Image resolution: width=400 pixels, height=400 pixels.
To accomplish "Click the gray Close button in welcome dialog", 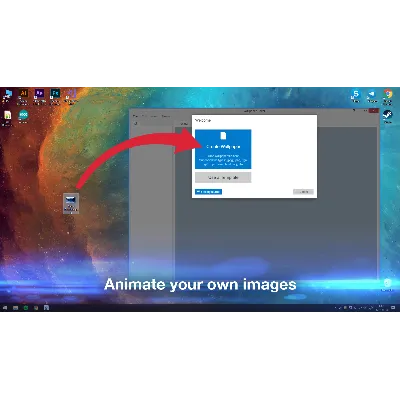I will point(303,192).
